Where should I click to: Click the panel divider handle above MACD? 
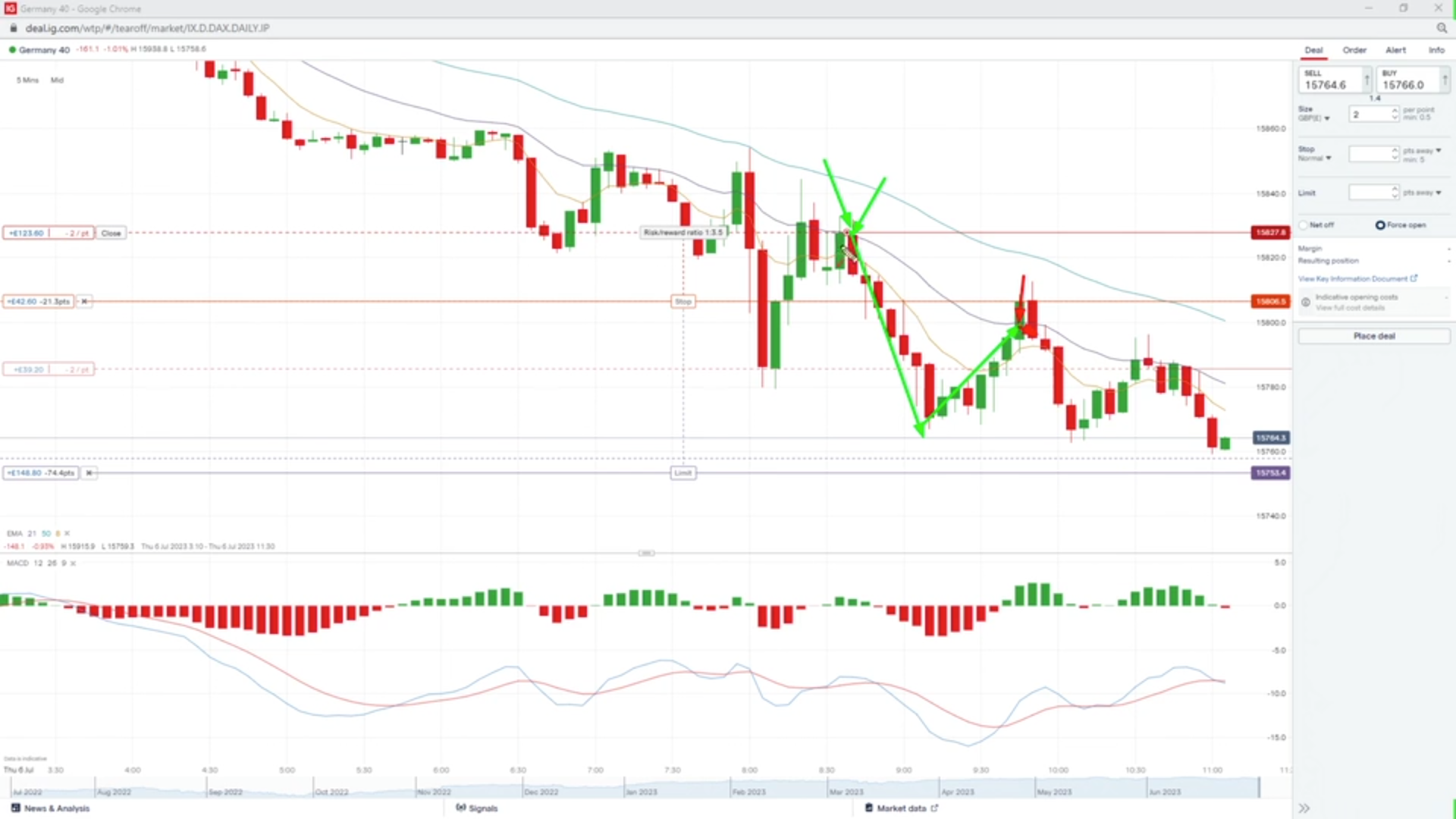point(646,553)
